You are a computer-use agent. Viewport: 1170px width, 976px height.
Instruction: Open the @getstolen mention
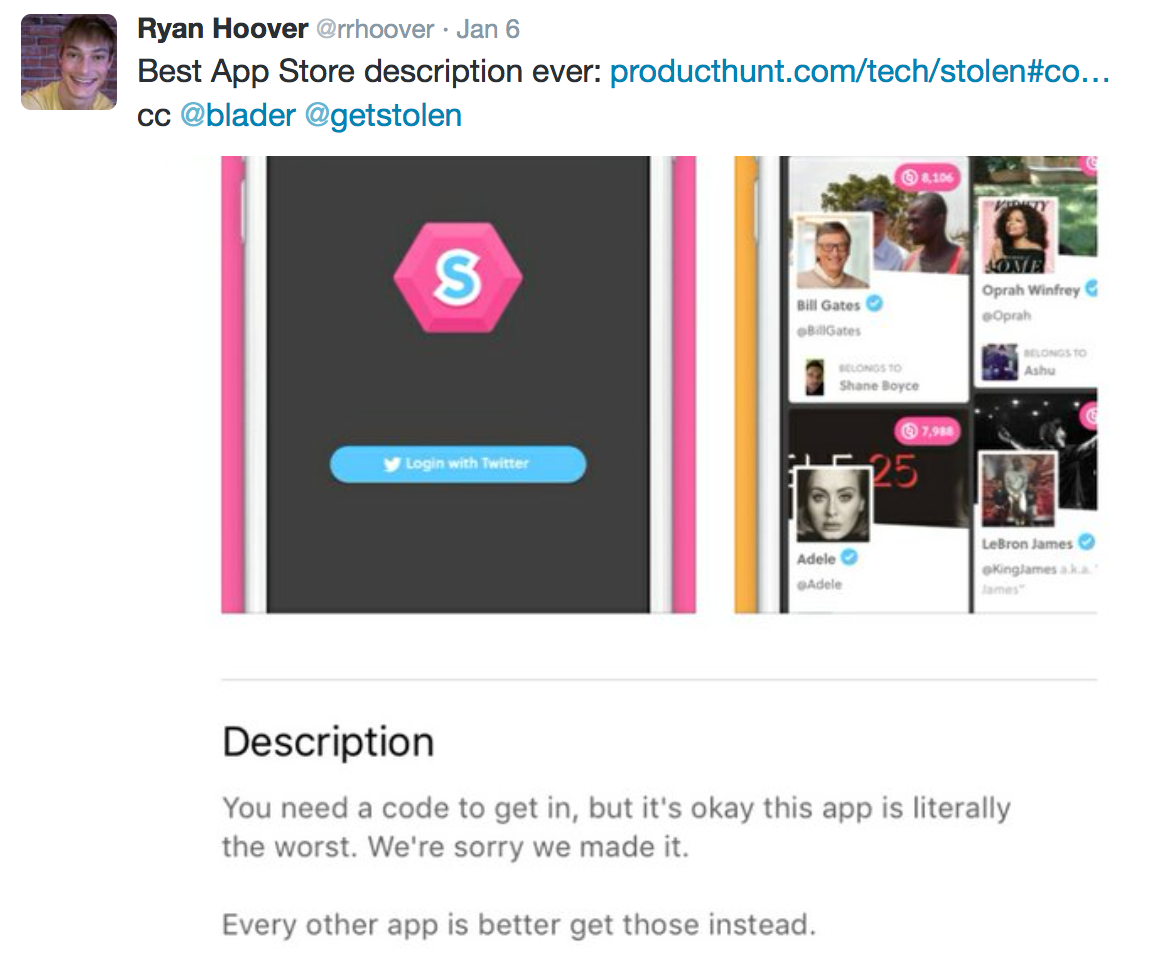pos(384,116)
